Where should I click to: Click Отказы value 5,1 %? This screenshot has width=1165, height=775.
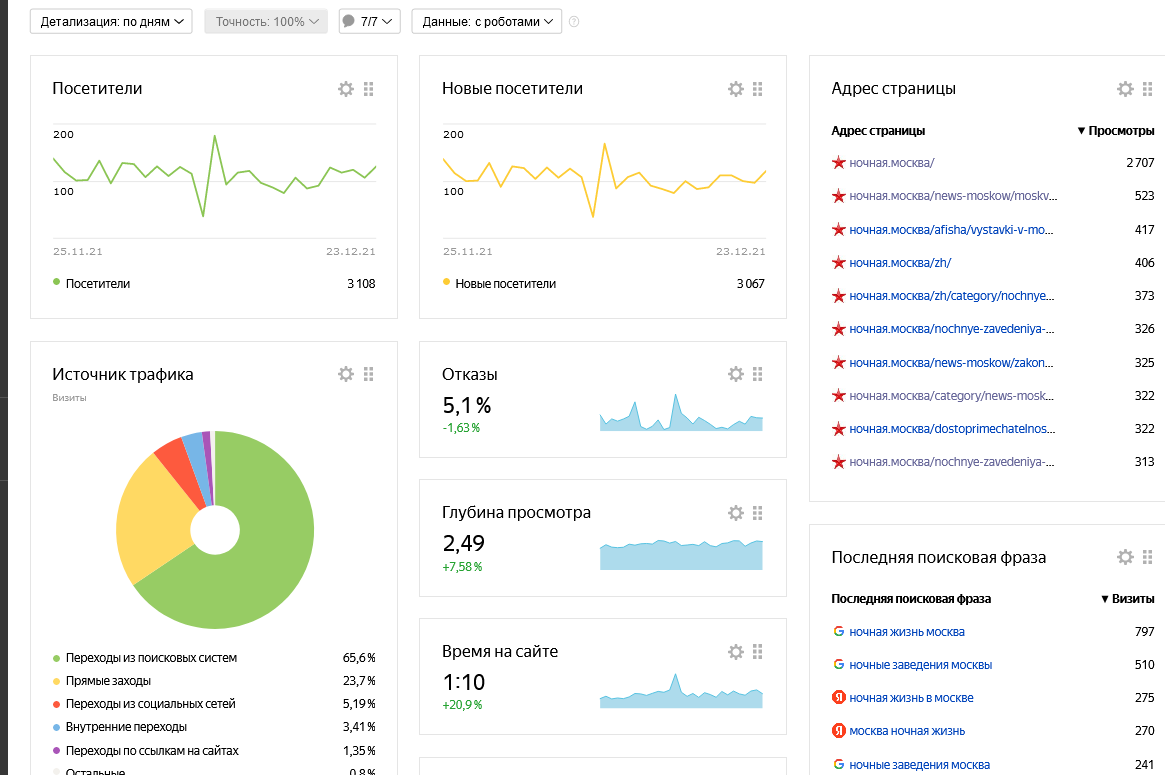(467, 406)
